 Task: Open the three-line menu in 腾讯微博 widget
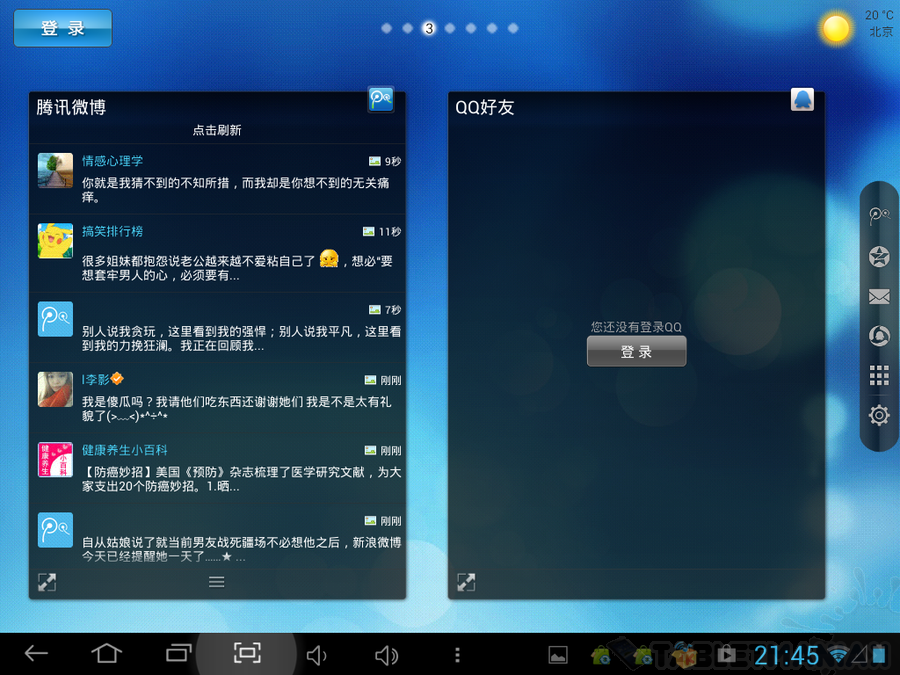point(216,582)
